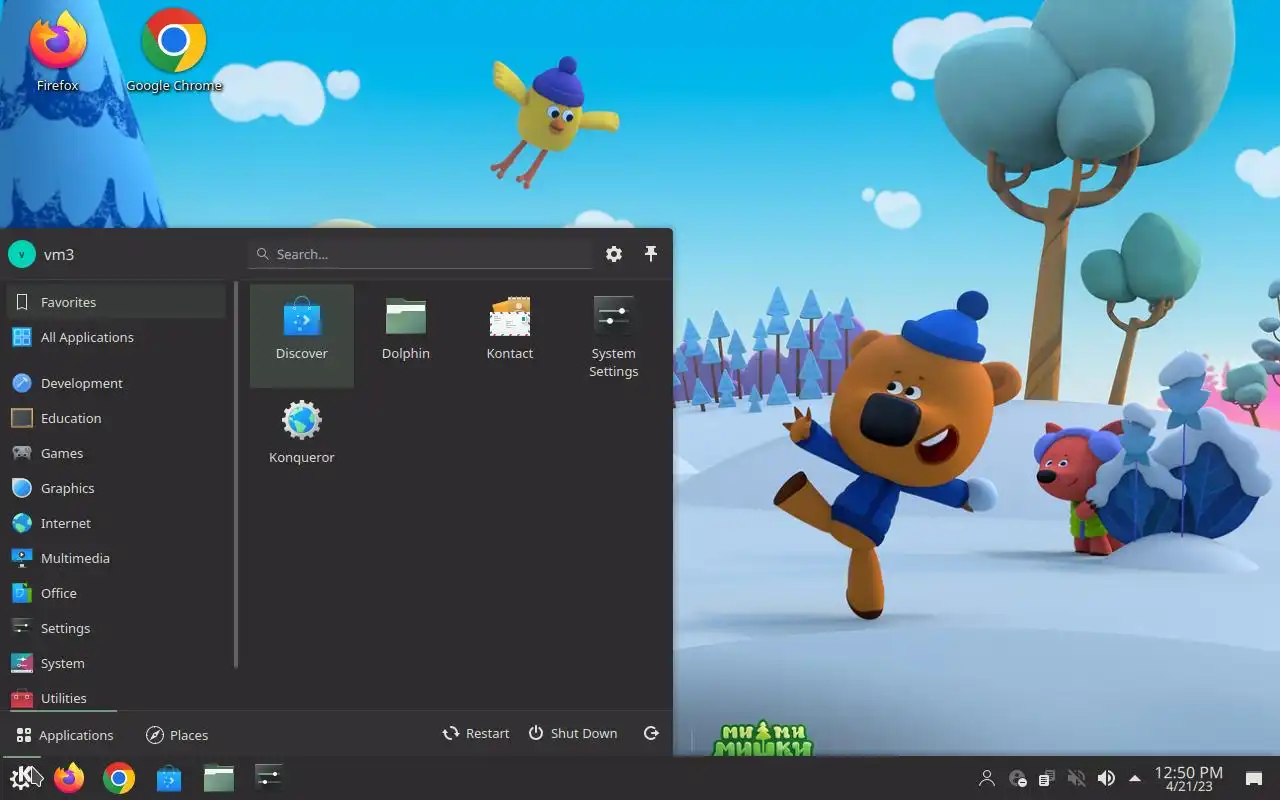
Task: Pin the application launcher open
Action: point(651,254)
